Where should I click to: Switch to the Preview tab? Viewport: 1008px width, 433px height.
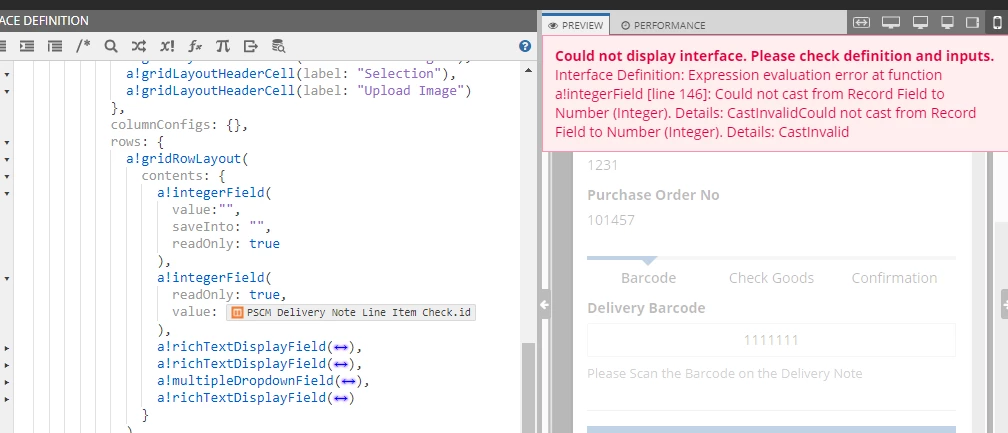tap(576, 25)
